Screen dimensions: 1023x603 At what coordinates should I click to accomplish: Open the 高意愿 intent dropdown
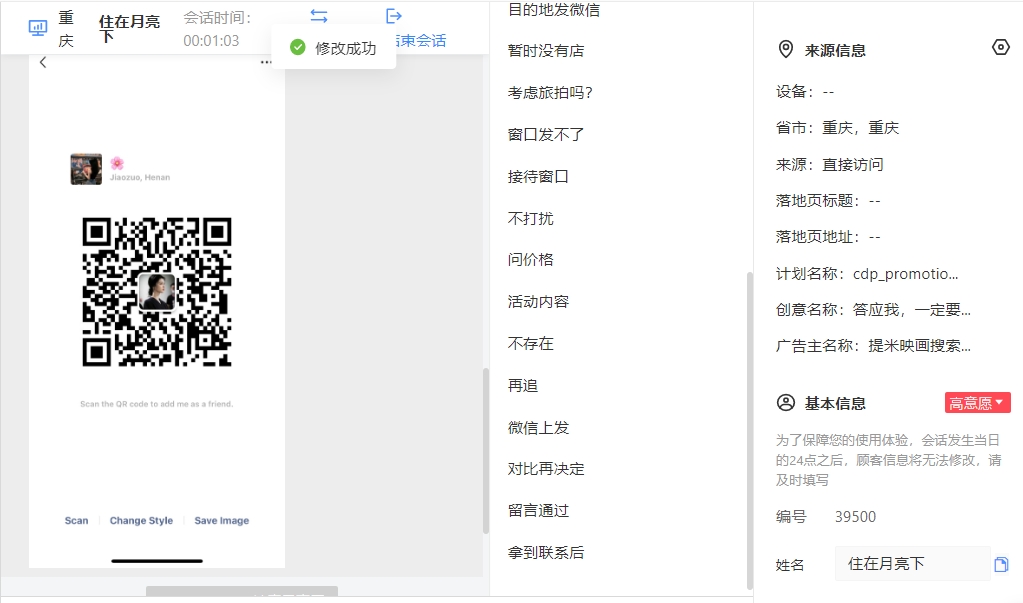[x=977, y=403]
